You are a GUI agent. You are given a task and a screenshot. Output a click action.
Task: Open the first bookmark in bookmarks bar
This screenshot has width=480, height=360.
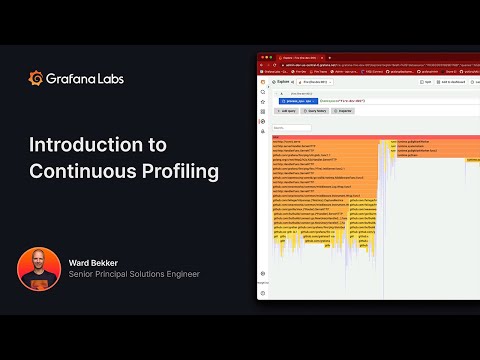click(274, 72)
